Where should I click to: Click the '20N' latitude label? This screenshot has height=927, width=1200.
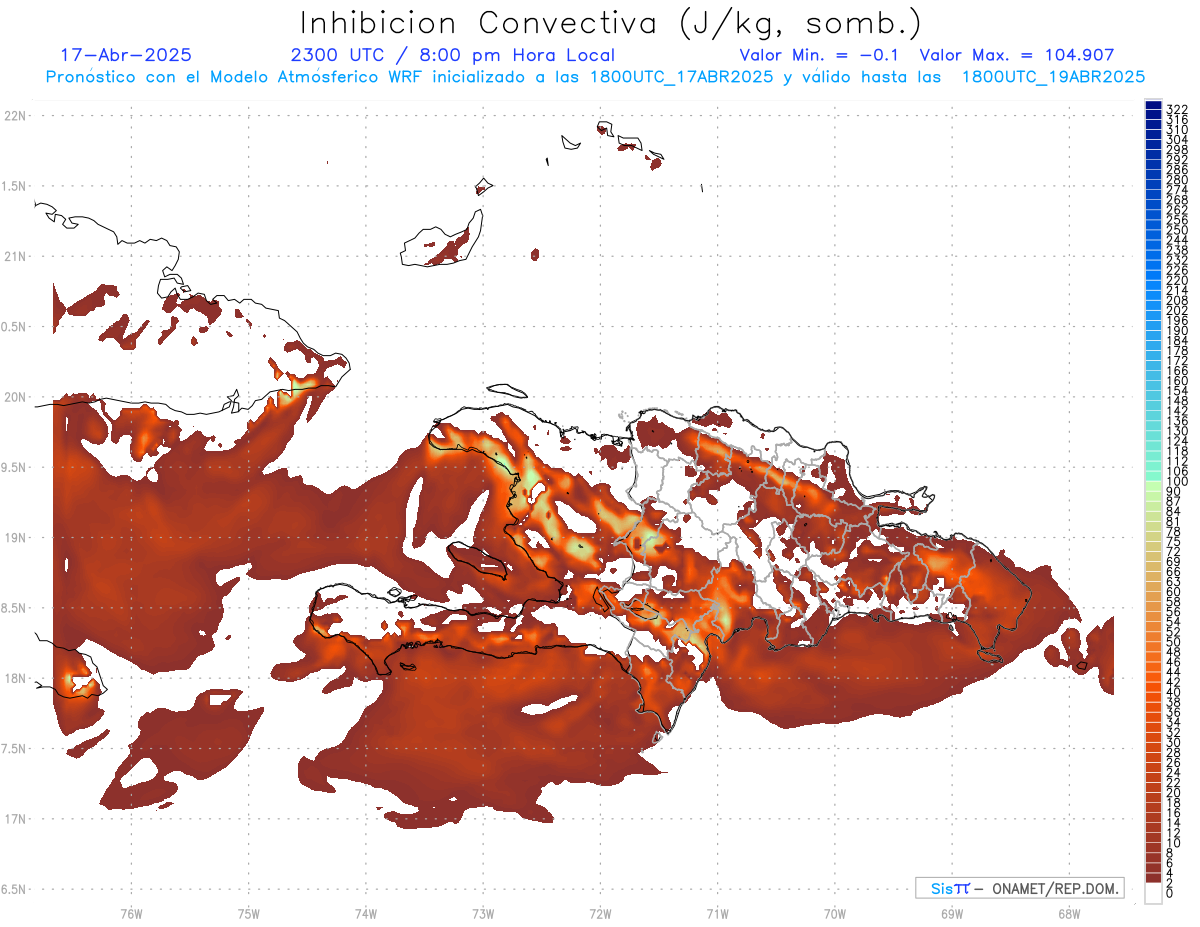pyautogui.click(x=15, y=397)
